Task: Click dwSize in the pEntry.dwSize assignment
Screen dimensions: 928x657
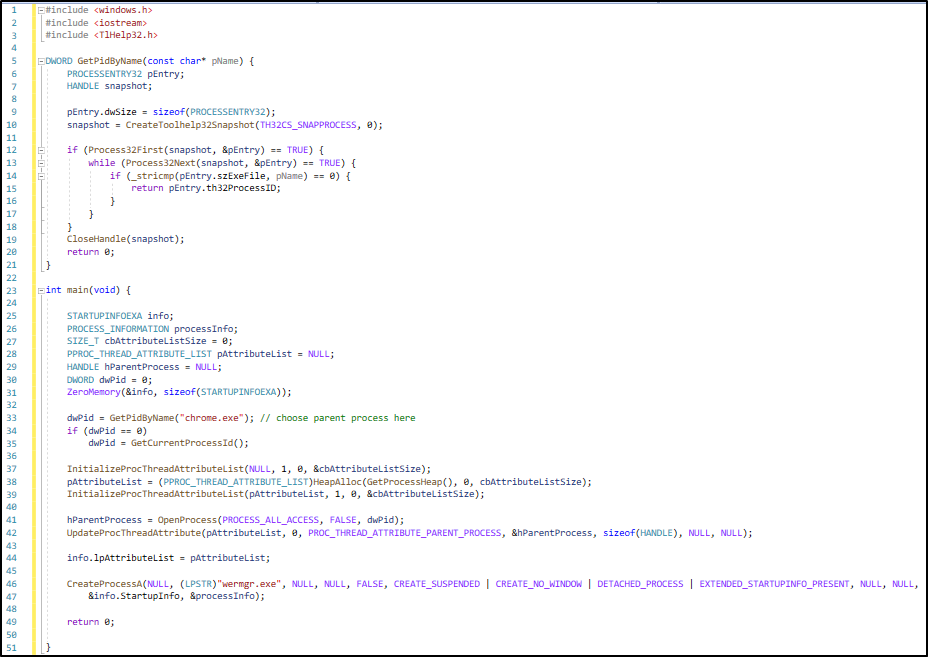Action: [x=121, y=112]
